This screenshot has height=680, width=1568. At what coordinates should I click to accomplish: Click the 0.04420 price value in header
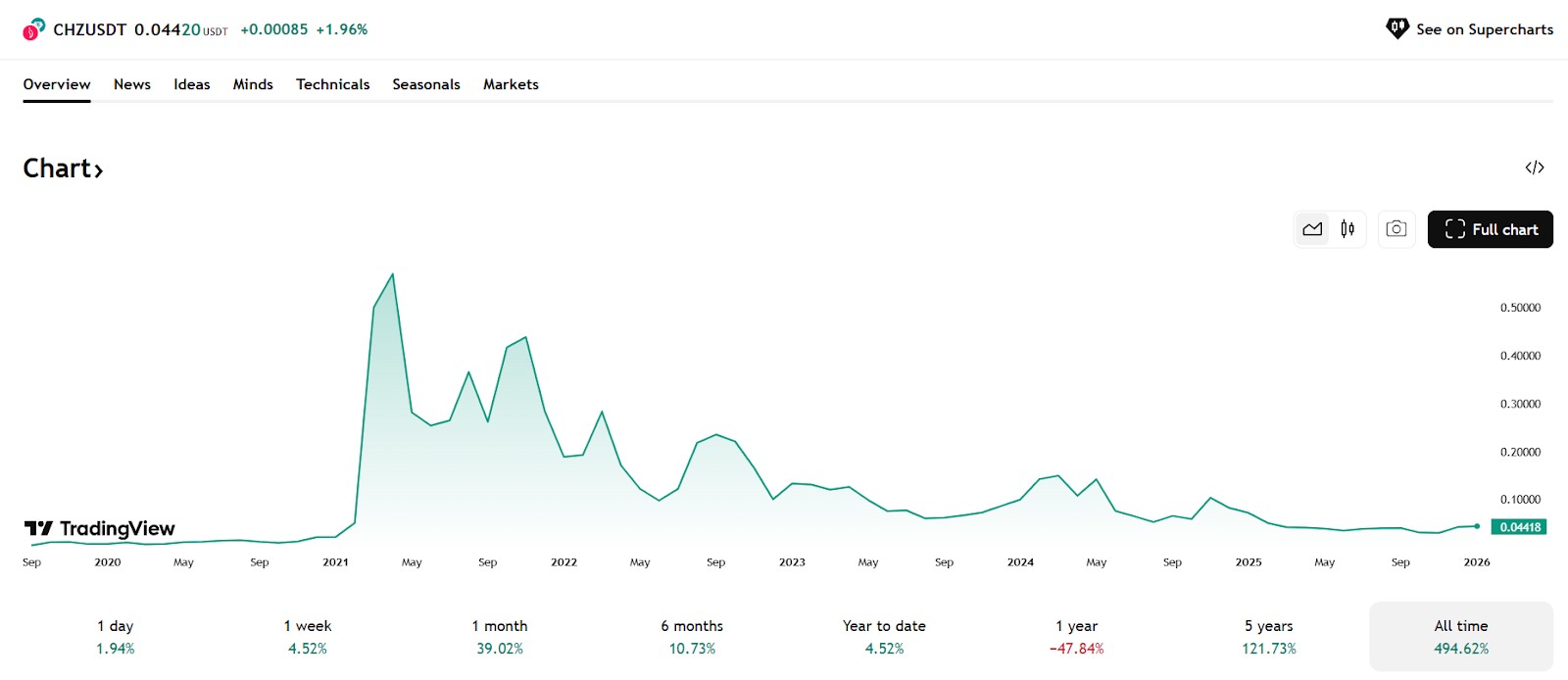(168, 29)
